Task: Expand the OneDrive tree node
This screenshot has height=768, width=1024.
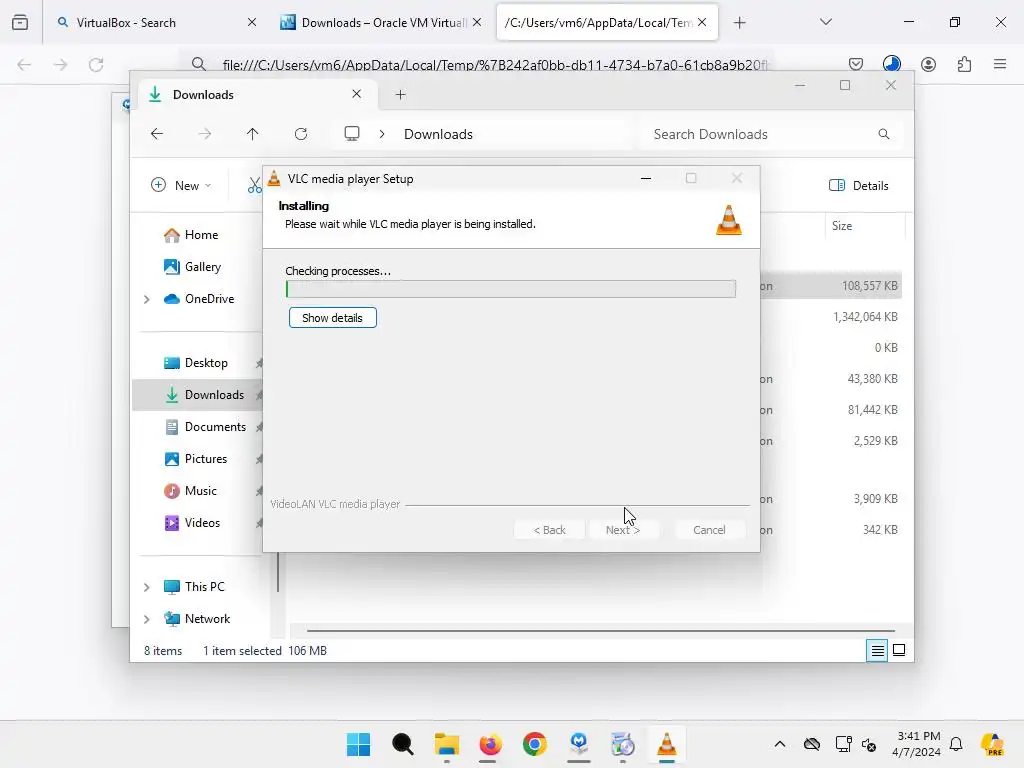Action: pos(147,299)
